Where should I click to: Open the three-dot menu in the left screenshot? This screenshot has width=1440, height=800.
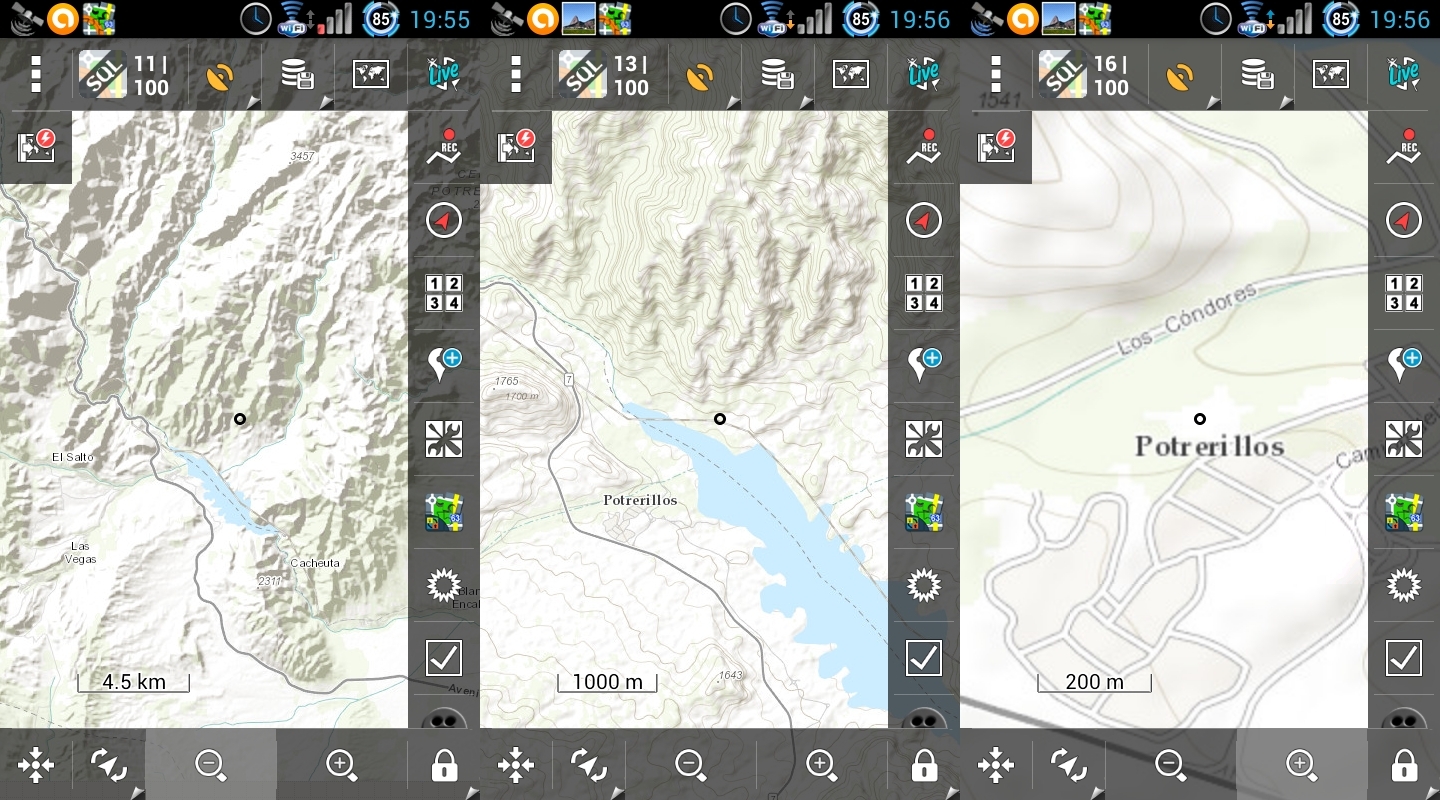pyautogui.click(x=36, y=75)
